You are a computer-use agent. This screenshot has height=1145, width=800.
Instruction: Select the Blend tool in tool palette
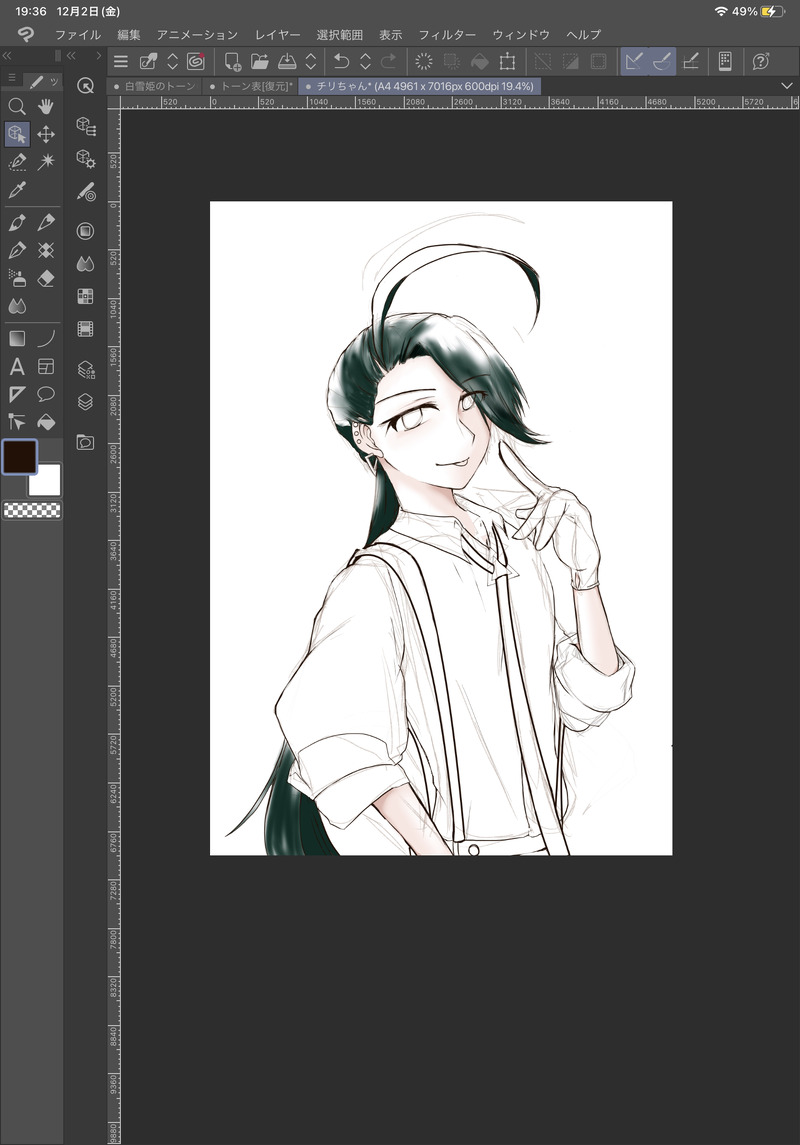(17, 306)
